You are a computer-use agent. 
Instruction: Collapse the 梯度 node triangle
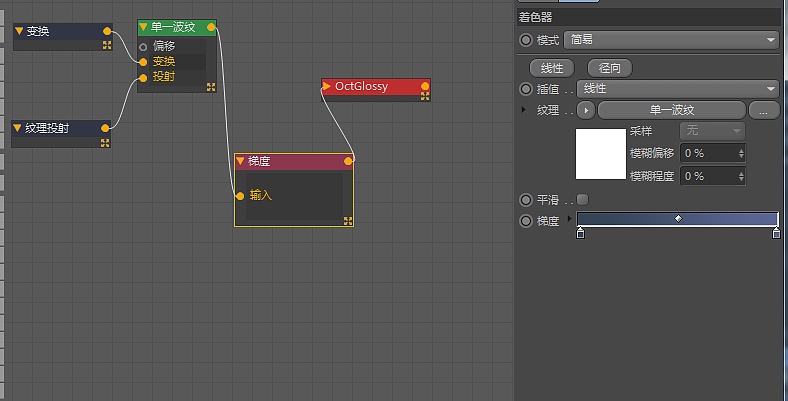coord(240,161)
